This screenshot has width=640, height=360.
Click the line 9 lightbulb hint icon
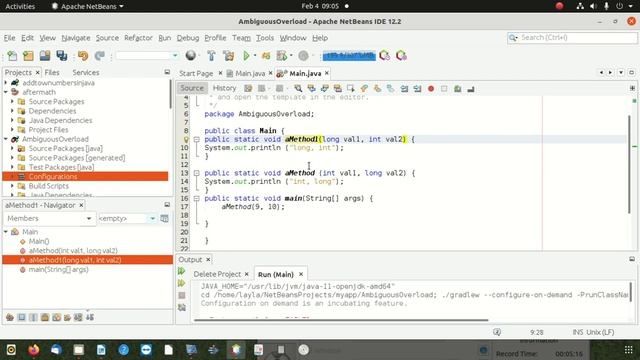[x=186, y=139]
